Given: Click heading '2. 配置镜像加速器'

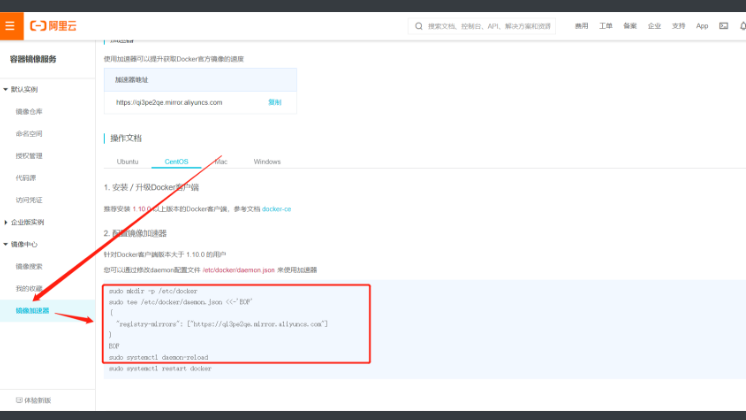Looking at the screenshot, I should [x=135, y=234].
